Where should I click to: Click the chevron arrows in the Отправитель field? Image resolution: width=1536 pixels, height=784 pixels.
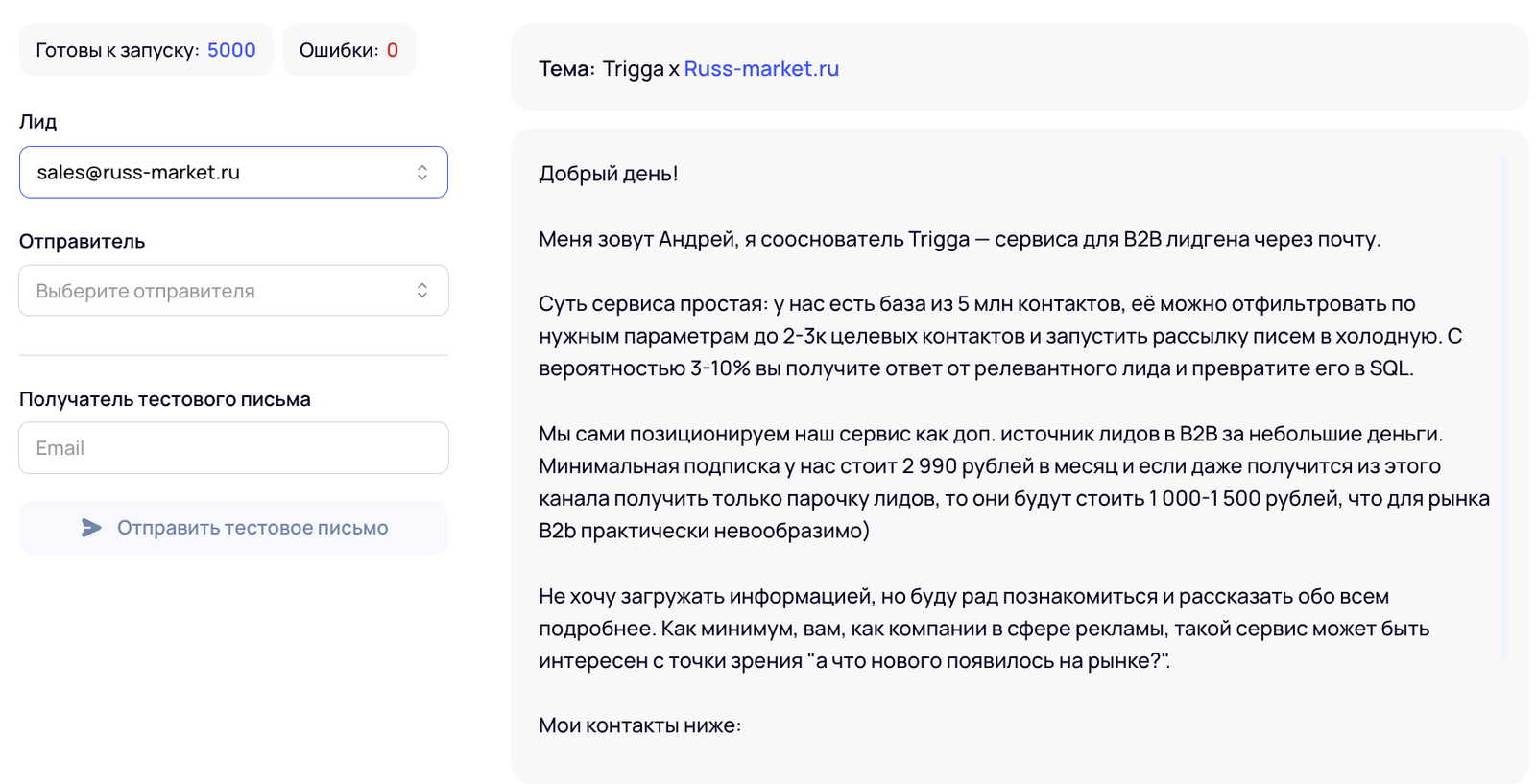point(422,291)
